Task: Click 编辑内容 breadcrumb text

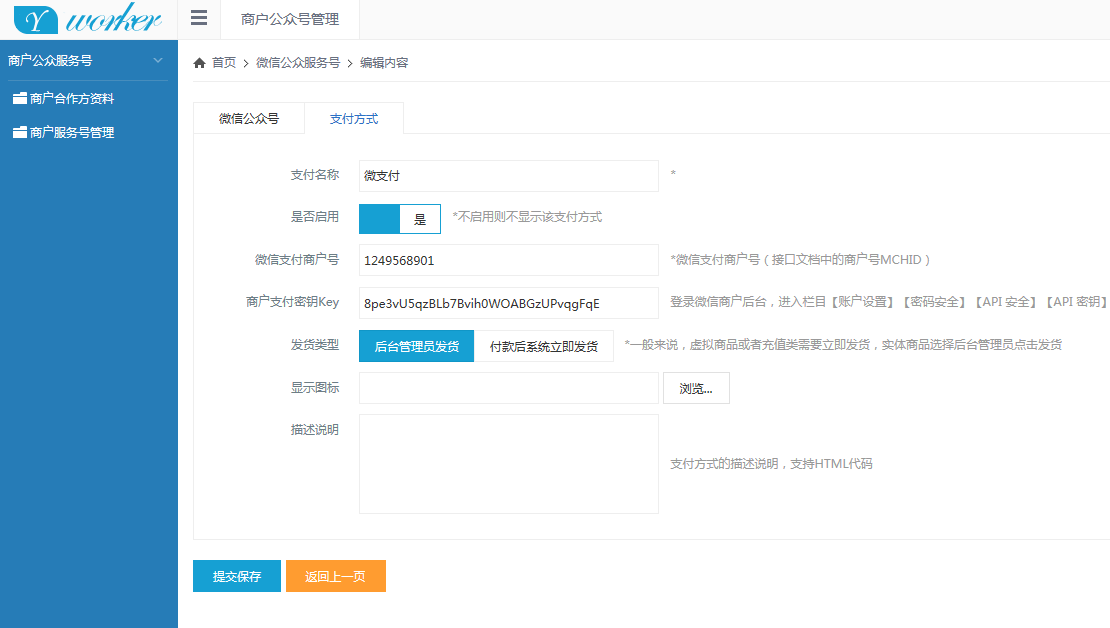Action: [x=384, y=63]
